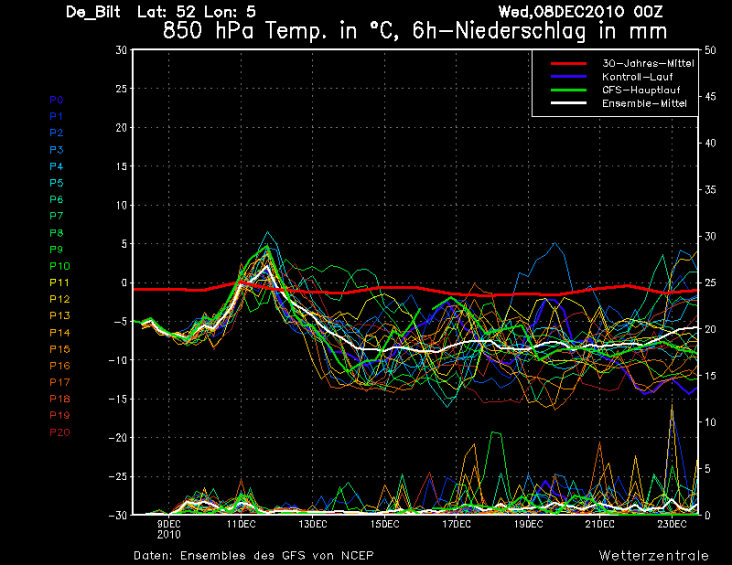Click the -20 temperature axis label
This screenshot has width=732, height=565.
click(118, 438)
